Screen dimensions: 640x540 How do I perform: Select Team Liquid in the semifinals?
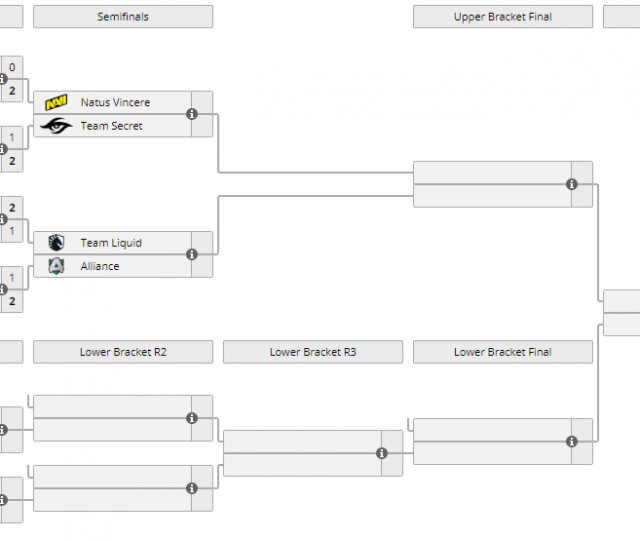point(111,243)
